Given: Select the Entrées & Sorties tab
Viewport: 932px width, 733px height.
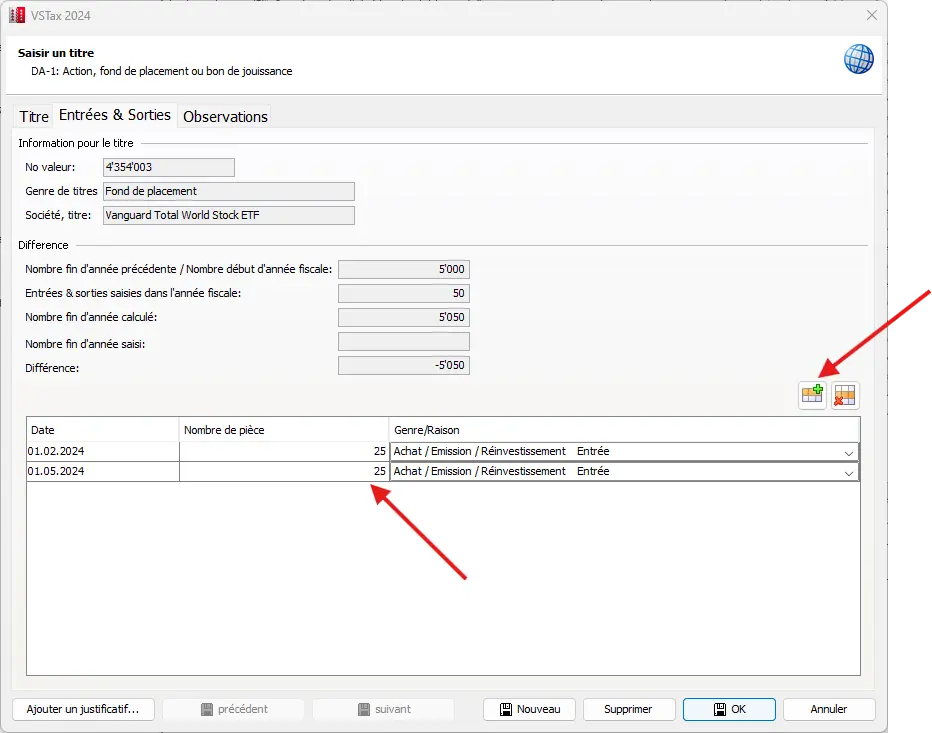Looking at the screenshot, I should click(115, 115).
